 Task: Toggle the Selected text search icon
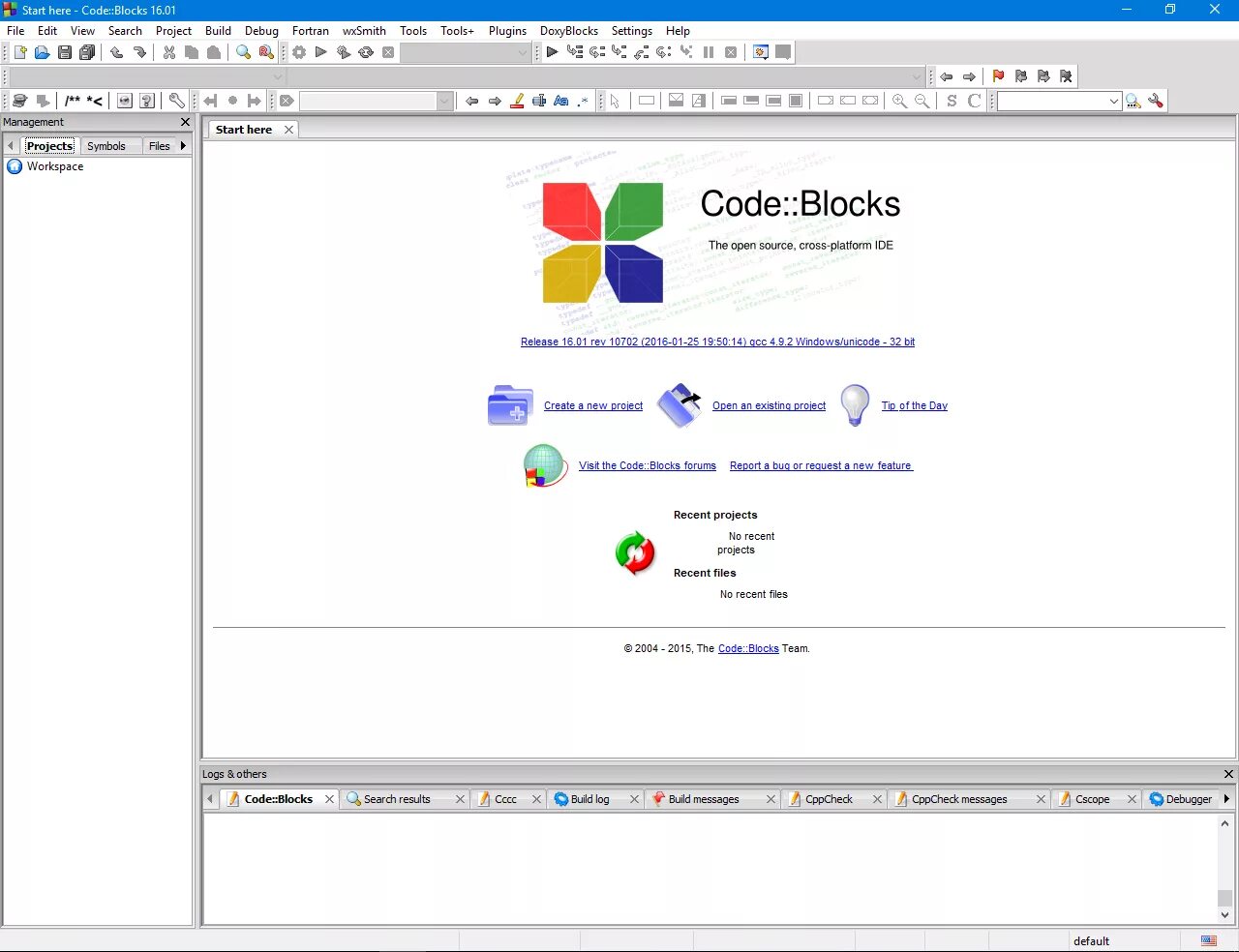[x=539, y=101]
